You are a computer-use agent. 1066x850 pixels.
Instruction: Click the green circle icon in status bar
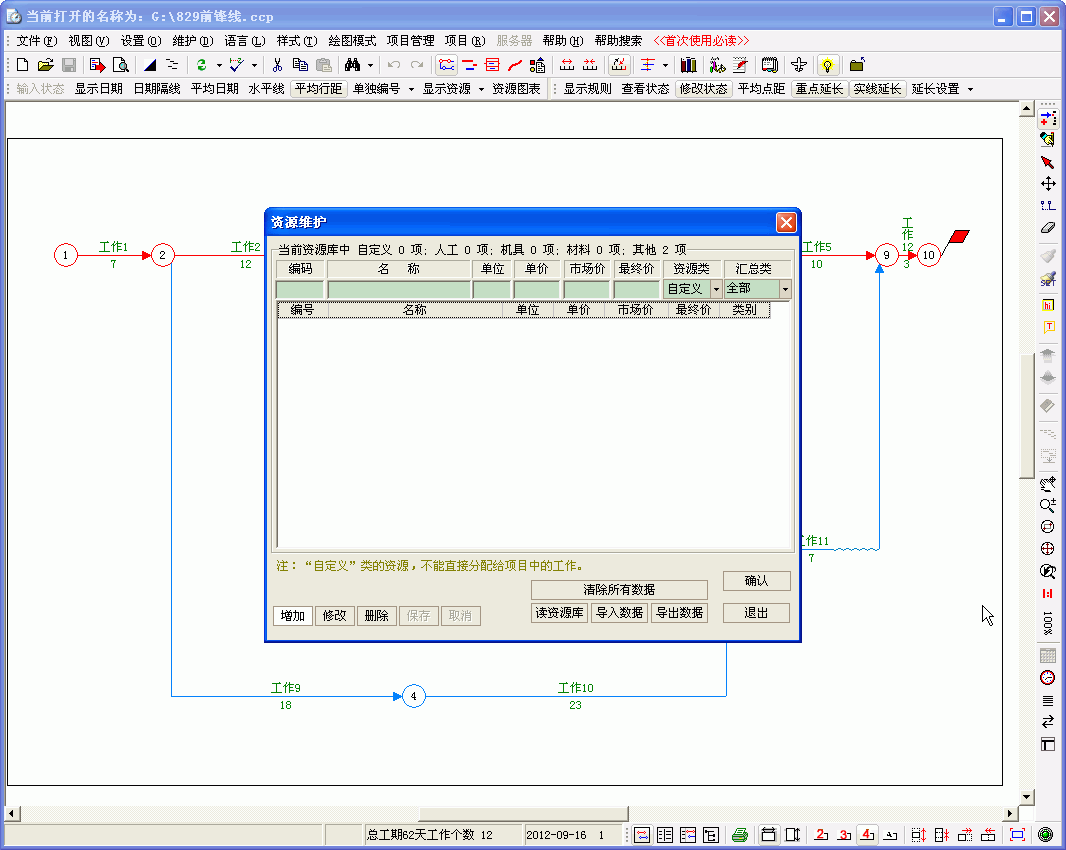pos(1046,835)
